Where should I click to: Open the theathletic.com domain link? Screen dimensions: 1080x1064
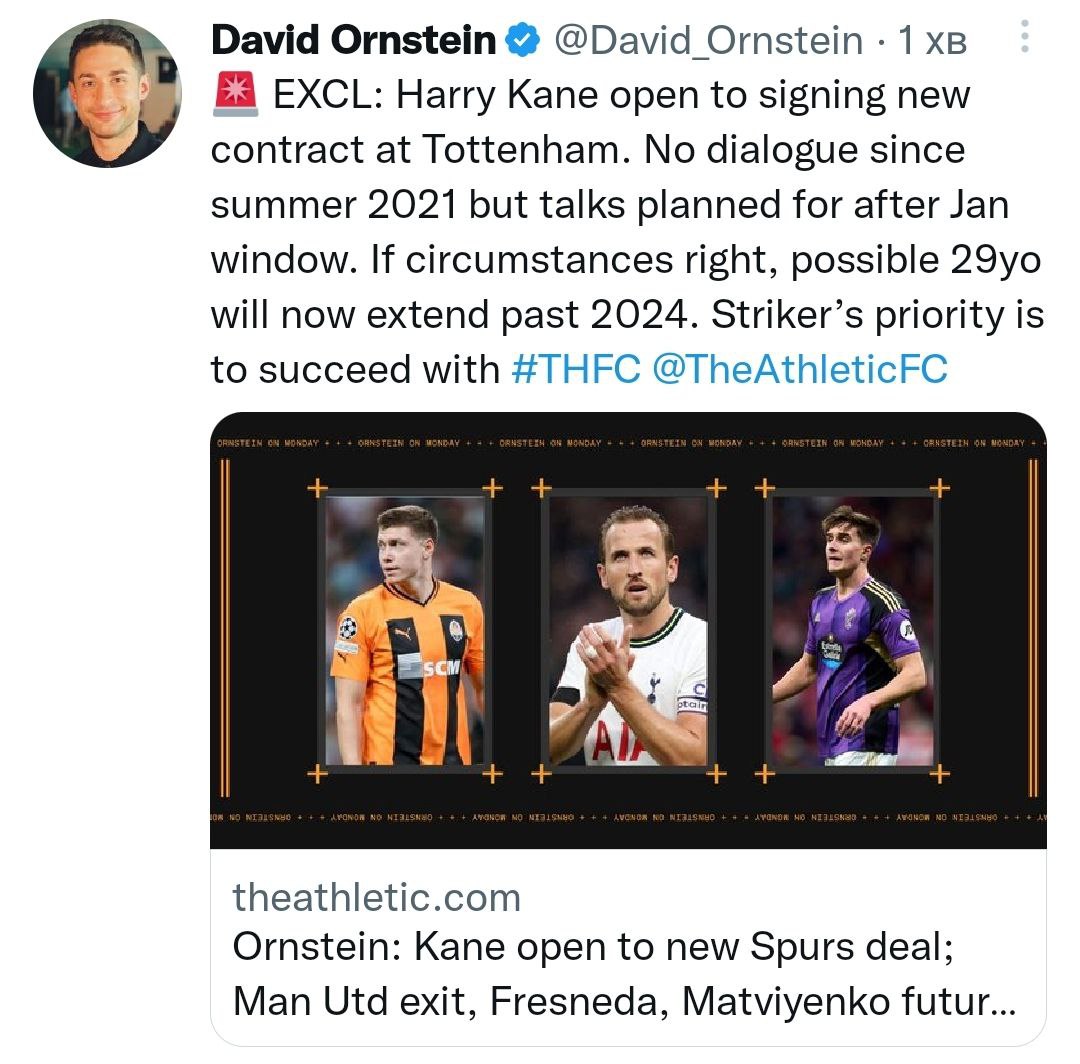(x=377, y=897)
